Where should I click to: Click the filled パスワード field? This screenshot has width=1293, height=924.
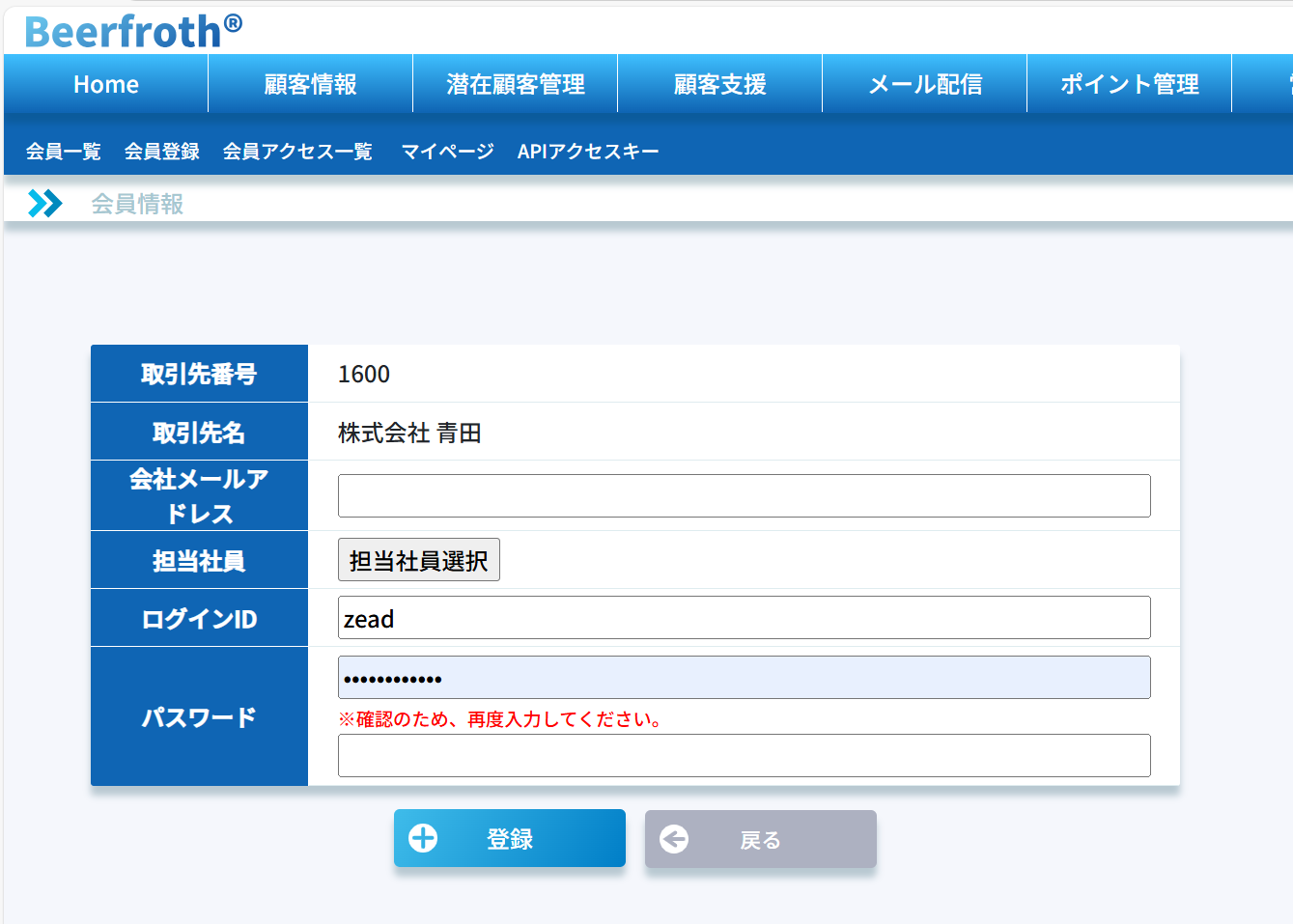tap(744, 678)
